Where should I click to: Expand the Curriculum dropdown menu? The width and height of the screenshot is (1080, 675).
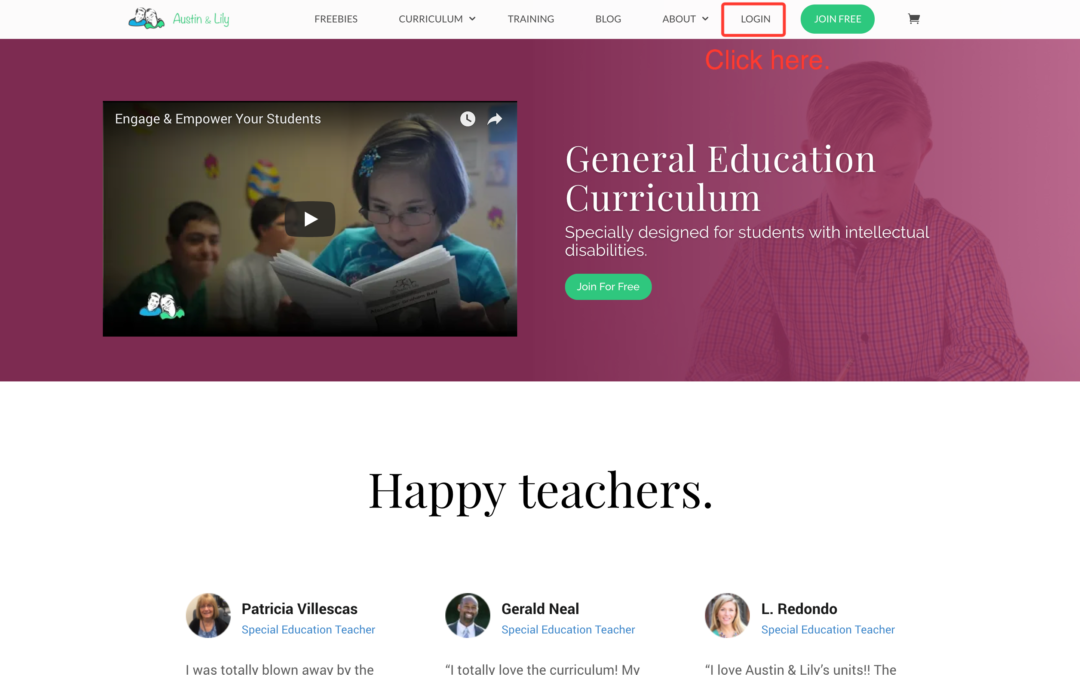coord(437,19)
